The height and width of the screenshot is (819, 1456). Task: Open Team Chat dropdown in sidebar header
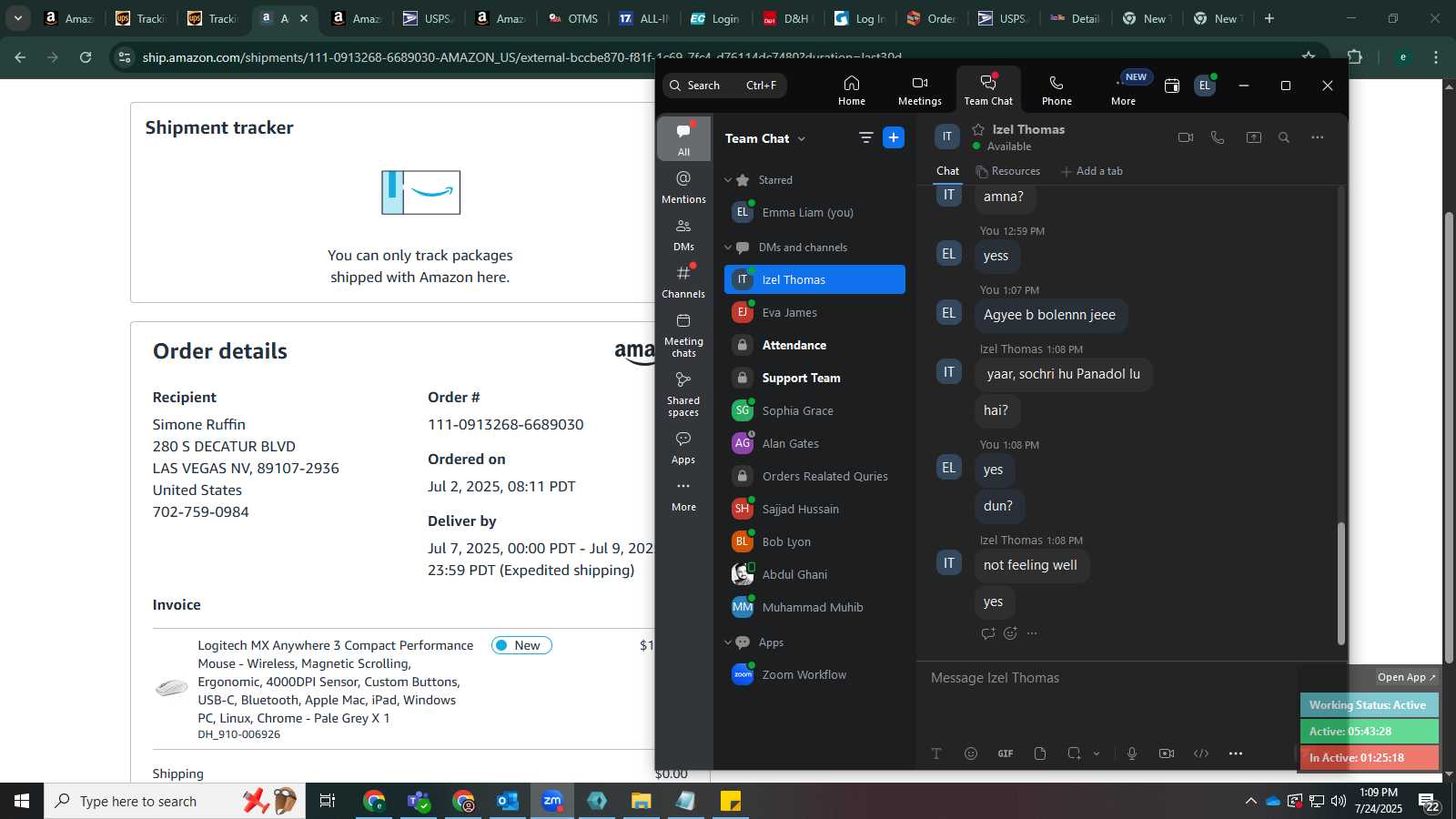(x=802, y=138)
